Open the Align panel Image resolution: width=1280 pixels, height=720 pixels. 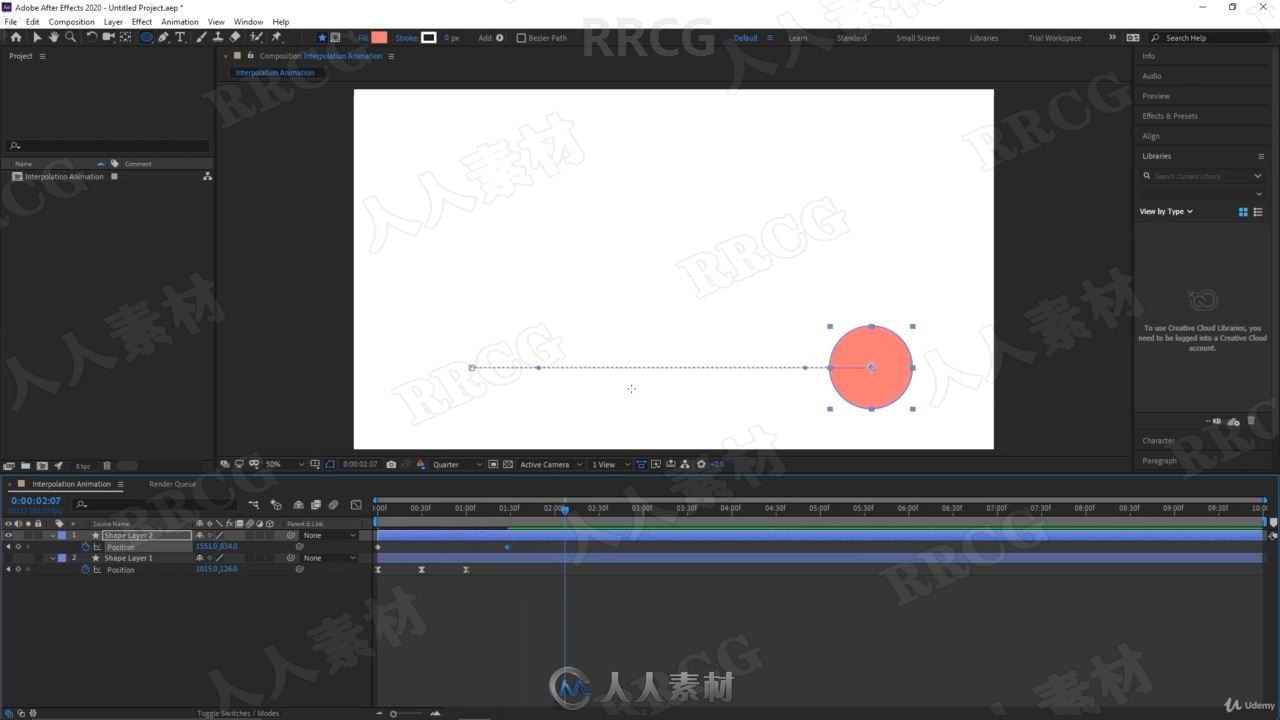[1151, 136]
